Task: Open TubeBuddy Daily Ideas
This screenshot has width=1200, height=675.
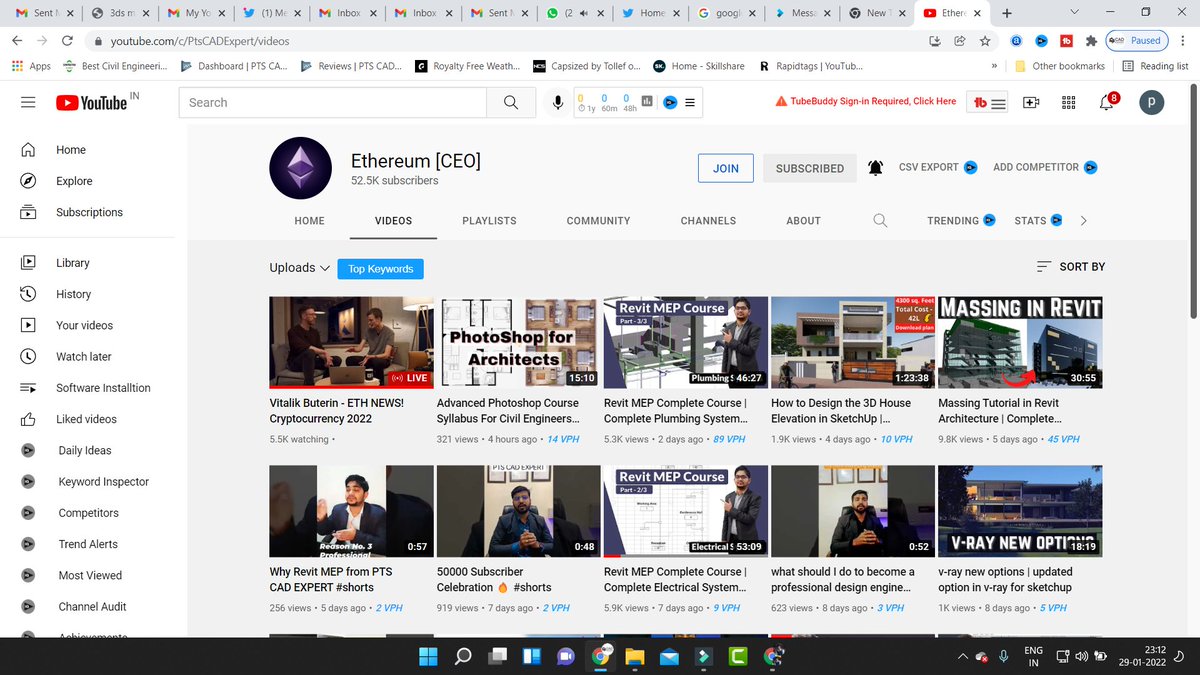Action: click(x=84, y=450)
